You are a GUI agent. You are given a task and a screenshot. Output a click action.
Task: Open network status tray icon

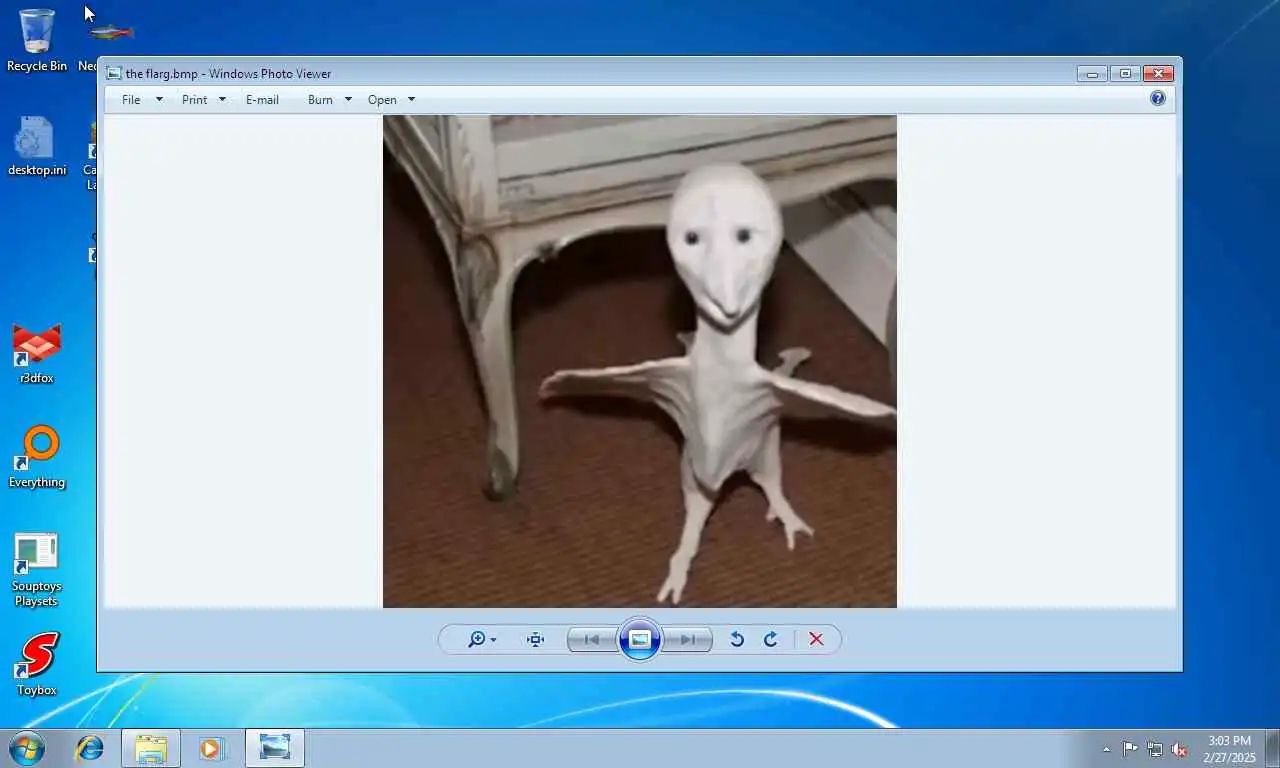pos(1155,749)
